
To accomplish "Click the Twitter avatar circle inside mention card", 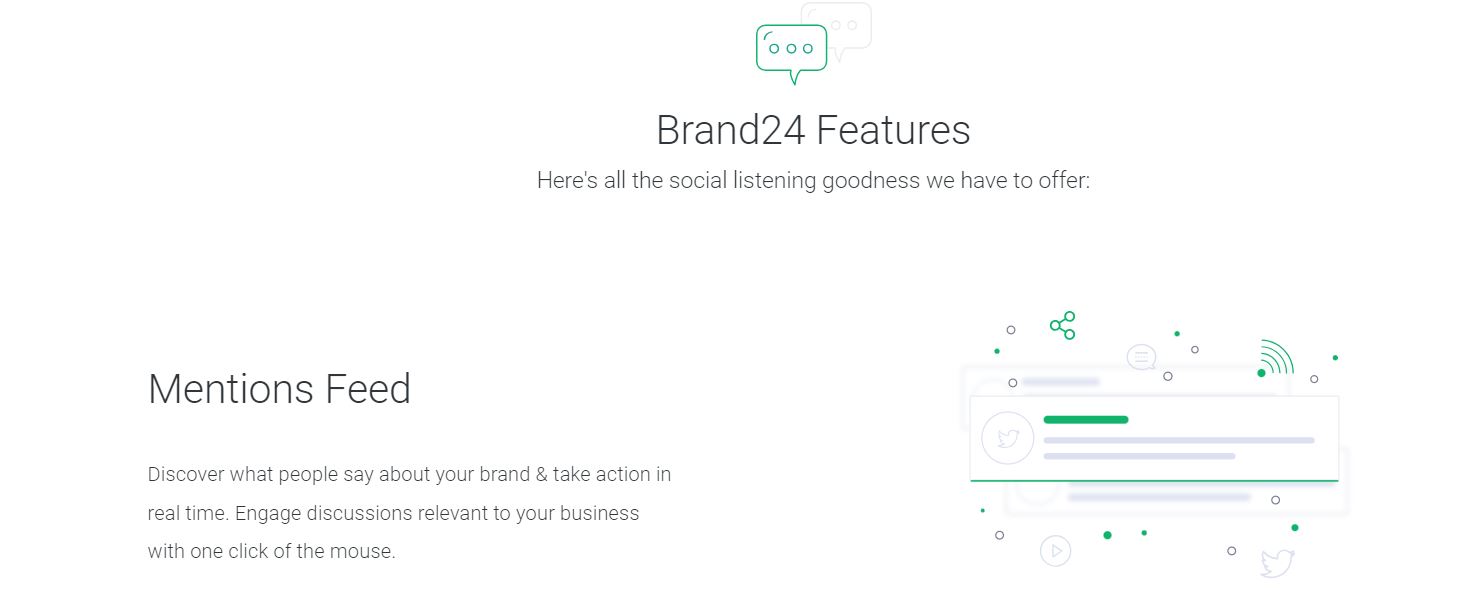I will [1007, 438].
